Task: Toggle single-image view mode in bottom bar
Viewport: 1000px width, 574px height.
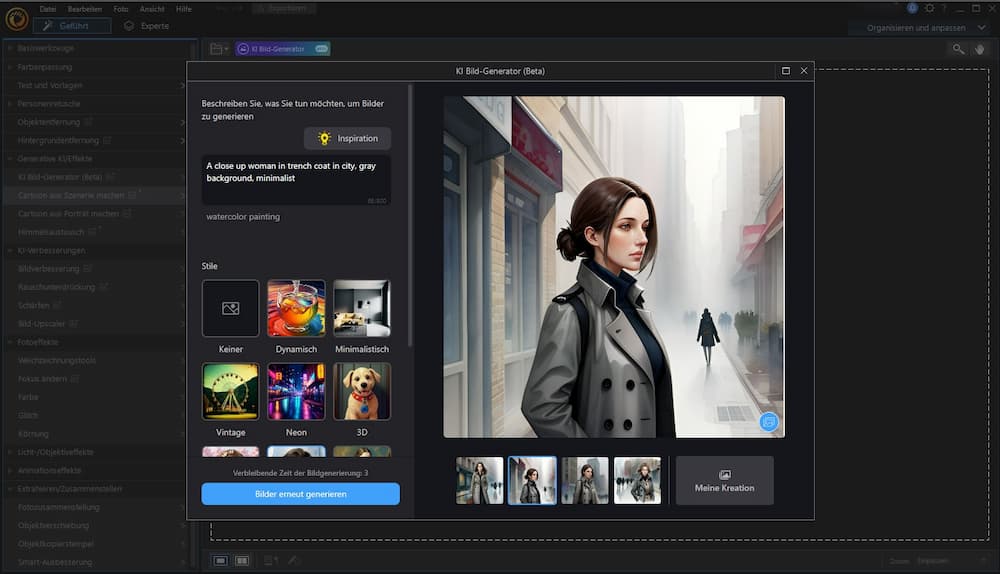Action: click(220, 561)
